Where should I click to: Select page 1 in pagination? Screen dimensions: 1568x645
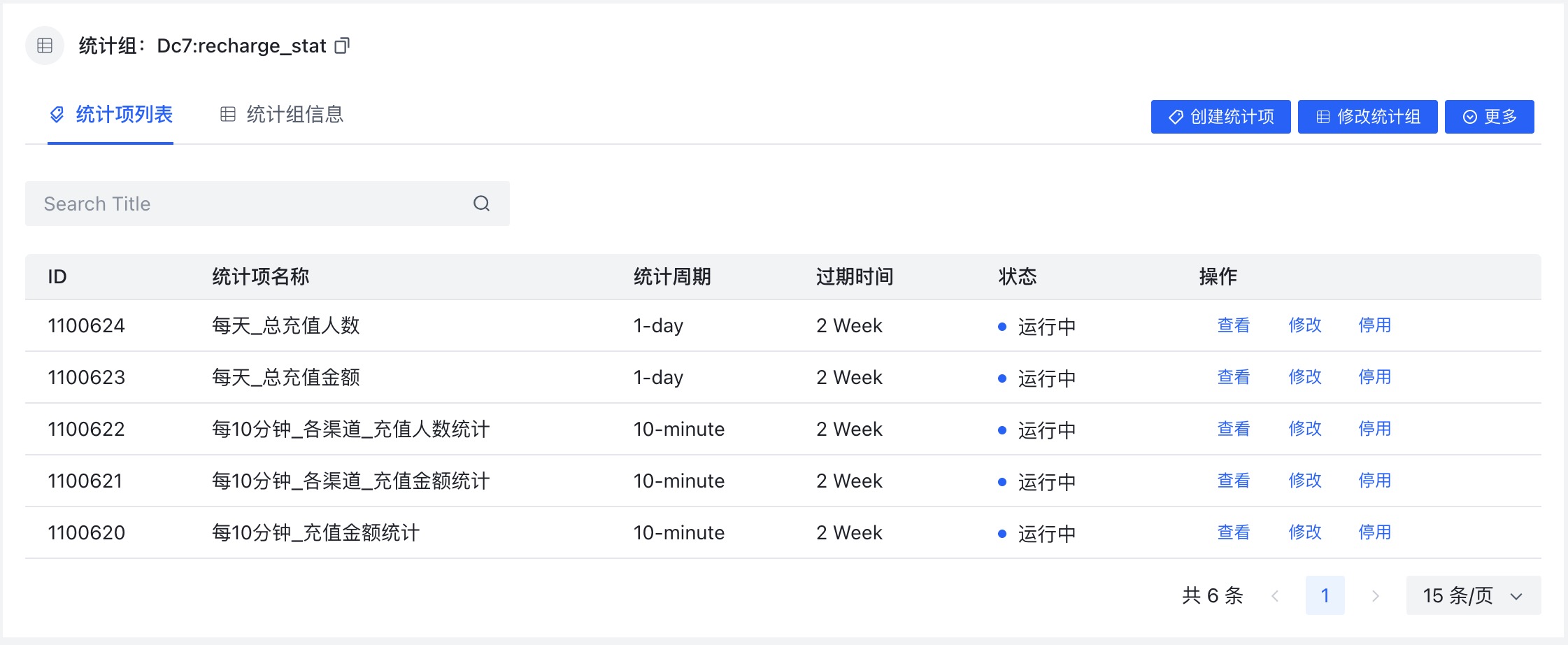click(x=1325, y=596)
